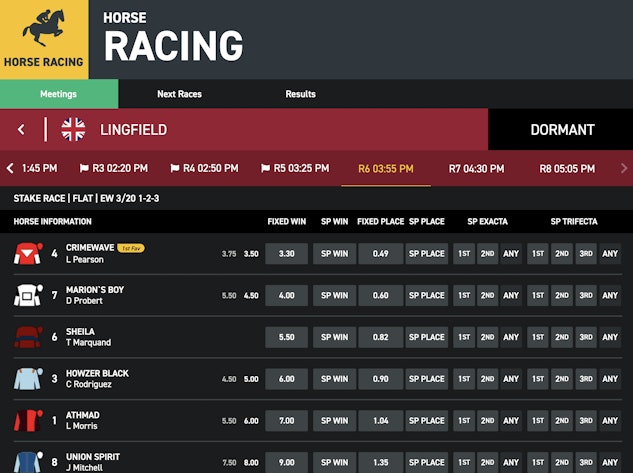
Task: Select the R7 04:30 PM race
Action: (476, 169)
